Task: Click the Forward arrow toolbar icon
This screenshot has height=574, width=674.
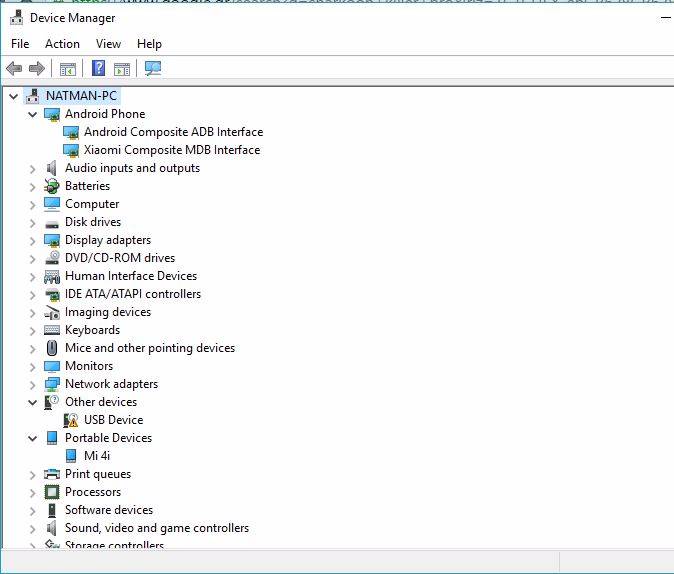Action: tap(37, 68)
